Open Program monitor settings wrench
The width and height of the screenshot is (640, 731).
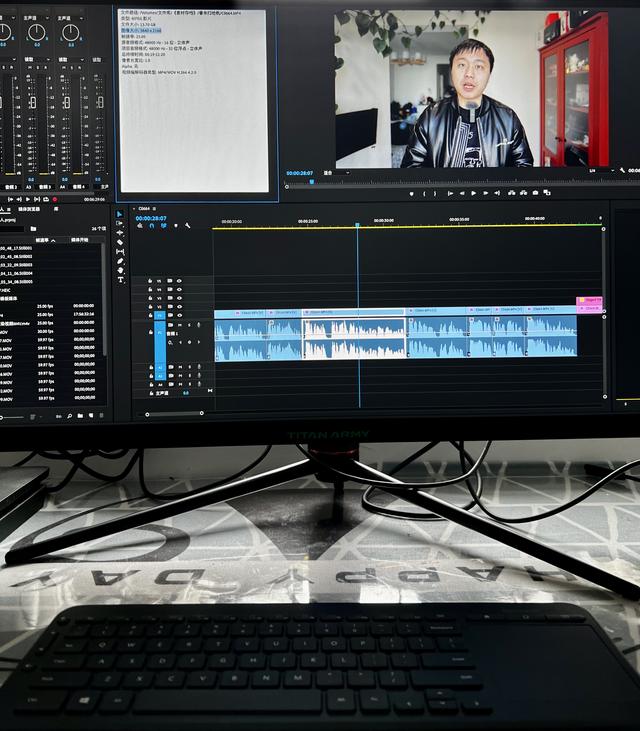(622, 171)
